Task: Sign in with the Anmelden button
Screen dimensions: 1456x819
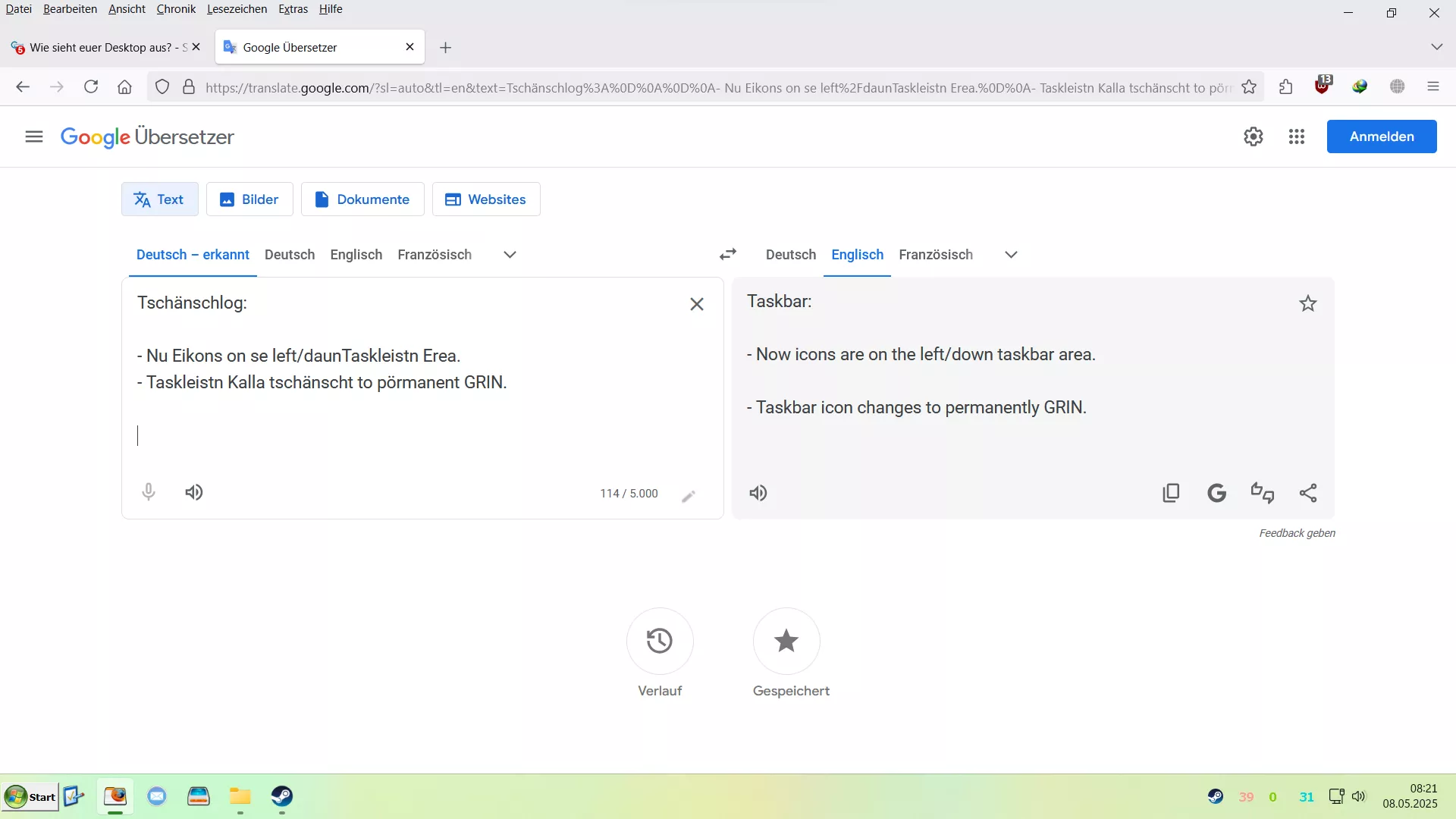Action: point(1382,136)
